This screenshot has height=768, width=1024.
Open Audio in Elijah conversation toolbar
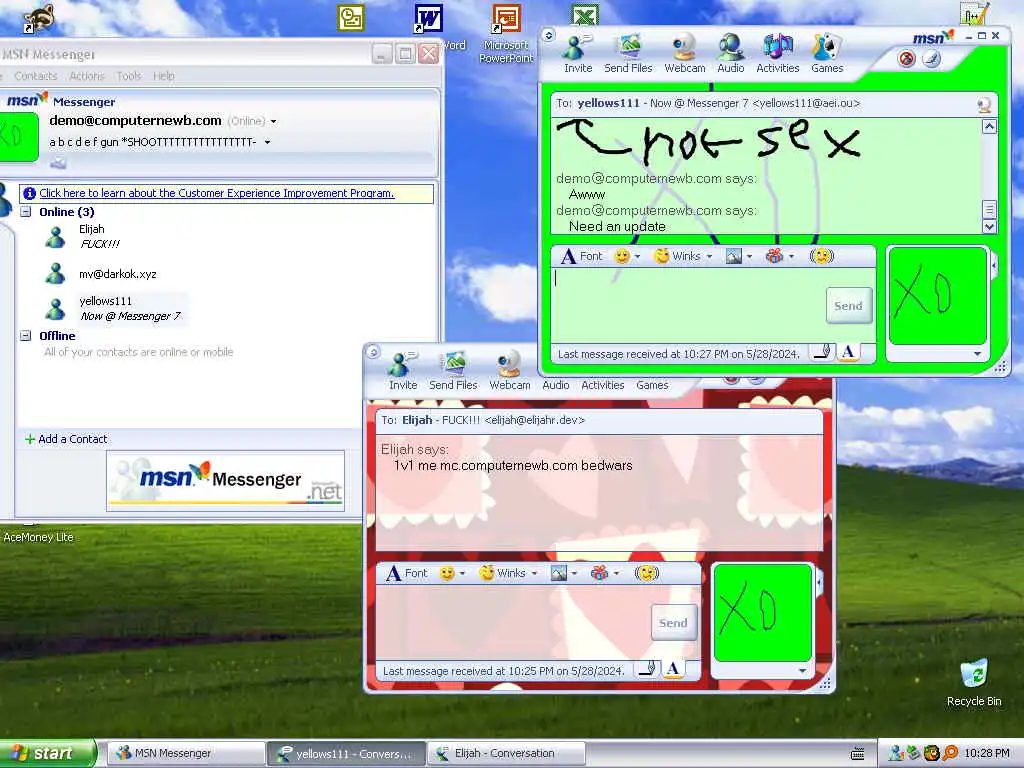tap(556, 385)
